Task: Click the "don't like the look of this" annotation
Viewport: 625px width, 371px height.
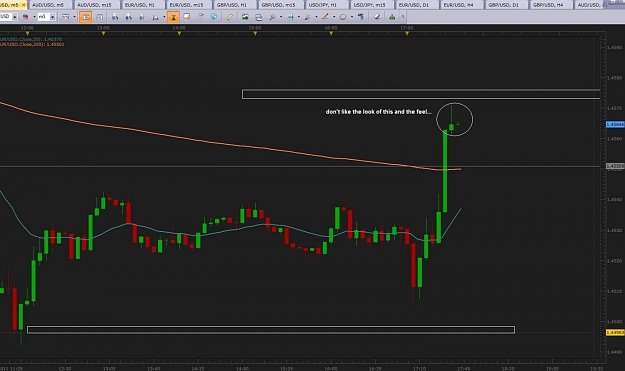Action: 378,112
